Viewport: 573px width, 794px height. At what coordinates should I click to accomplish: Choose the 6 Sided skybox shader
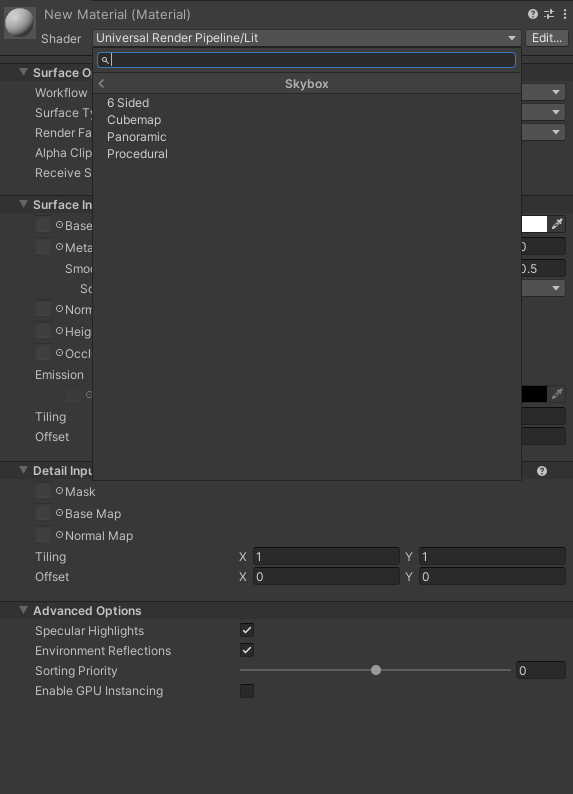[307, 103]
